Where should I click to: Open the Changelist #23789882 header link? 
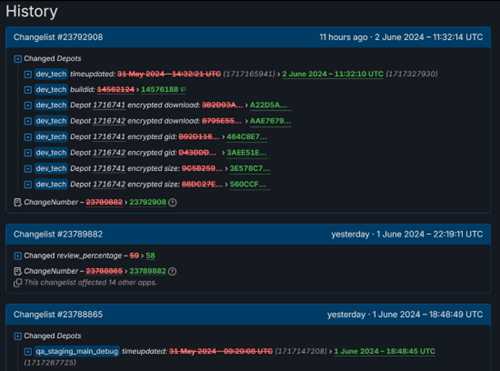(58, 234)
